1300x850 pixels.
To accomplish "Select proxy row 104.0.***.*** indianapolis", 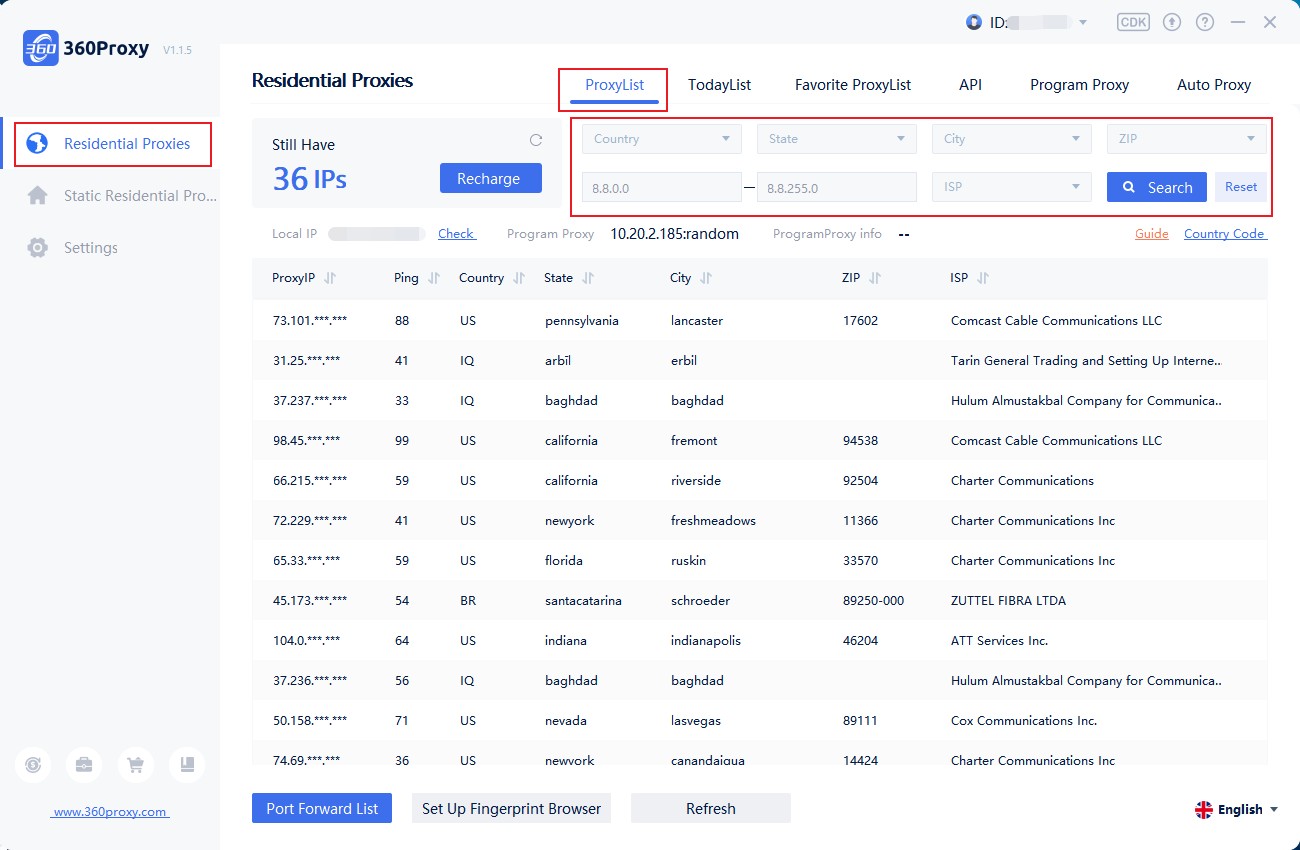I will coord(760,641).
